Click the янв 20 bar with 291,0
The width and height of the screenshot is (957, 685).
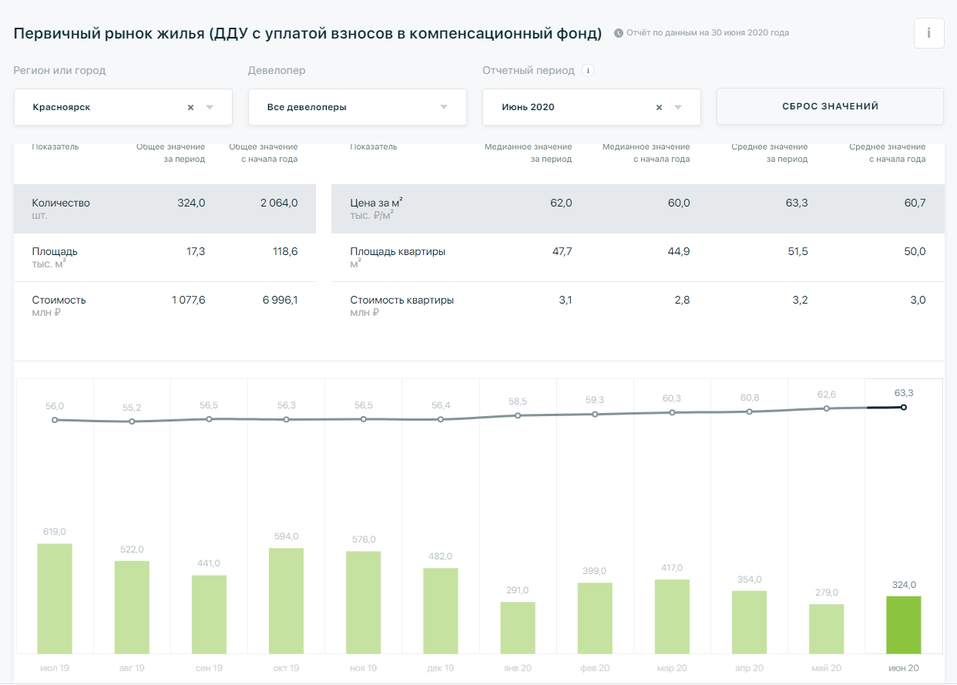click(517, 628)
